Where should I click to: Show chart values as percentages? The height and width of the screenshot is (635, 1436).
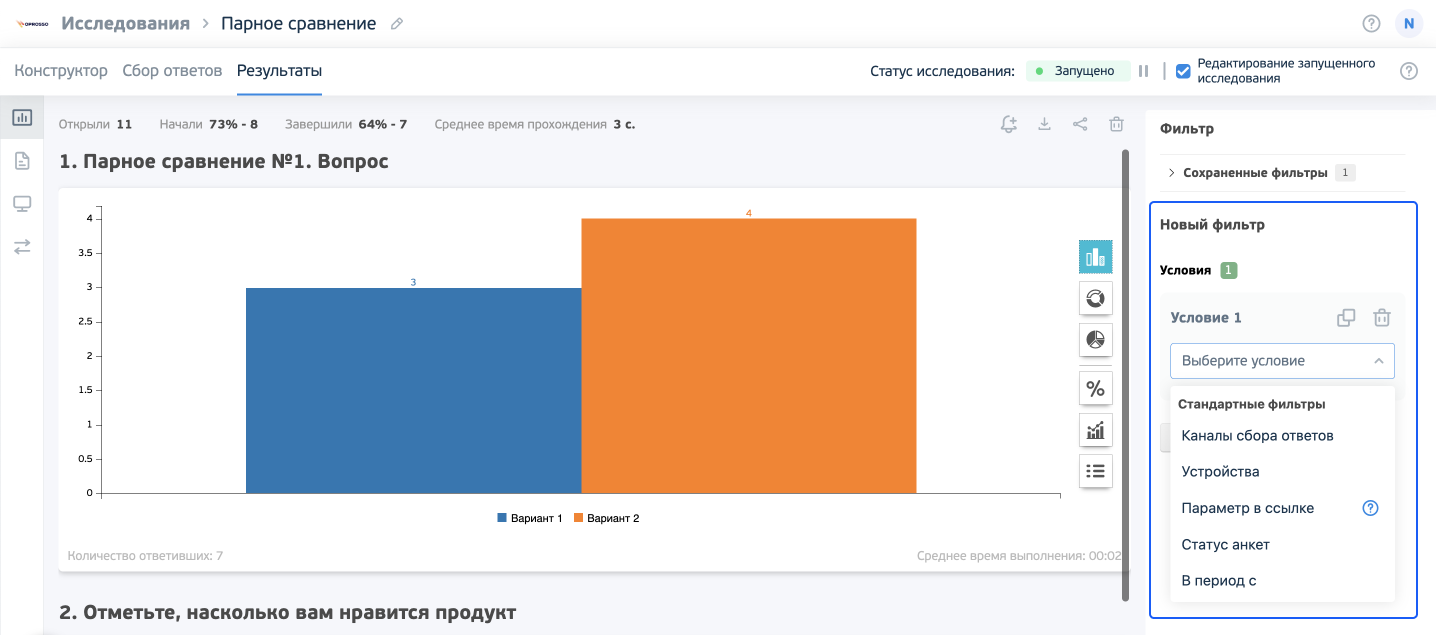click(1096, 389)
